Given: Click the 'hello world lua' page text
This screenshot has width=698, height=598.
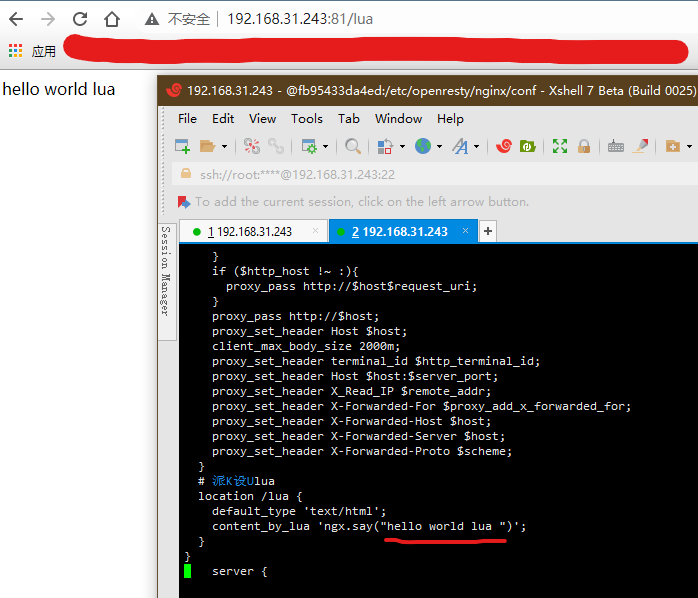Looking at the screenshot, I should click(x=59, y=89).
